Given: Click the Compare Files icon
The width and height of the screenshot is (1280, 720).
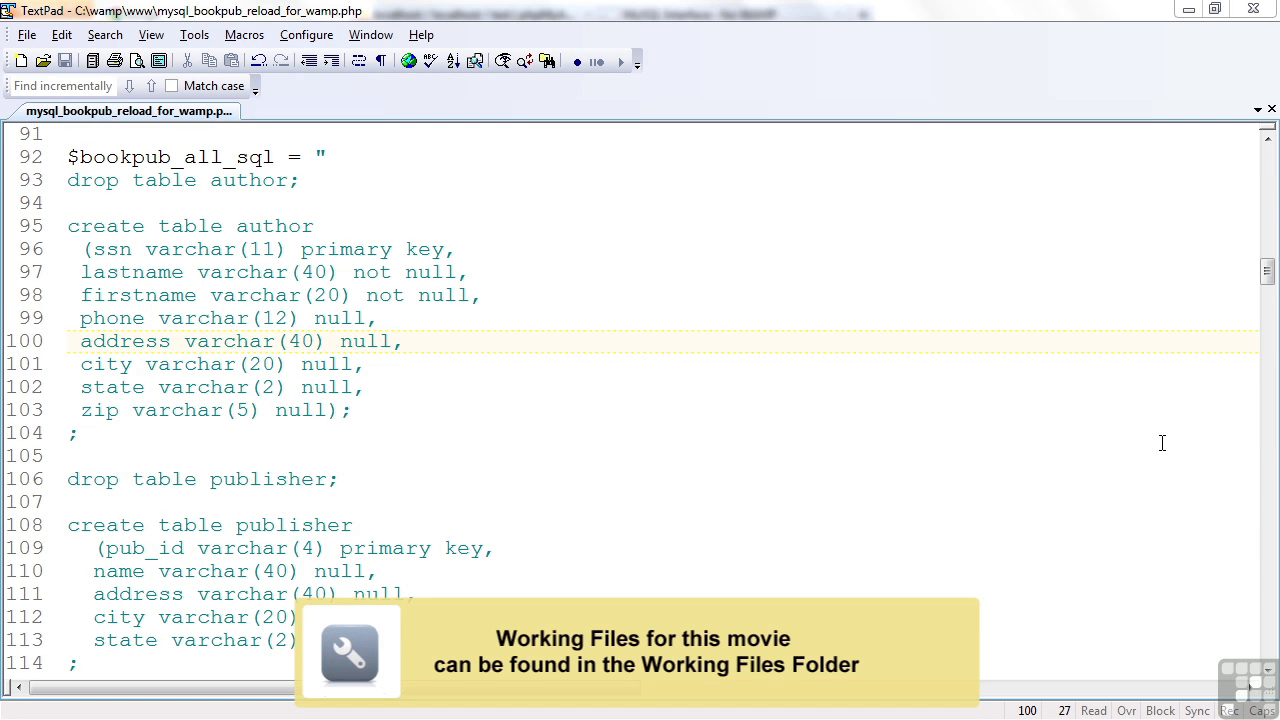Looking at the screenshot, I should pos(475,61).
